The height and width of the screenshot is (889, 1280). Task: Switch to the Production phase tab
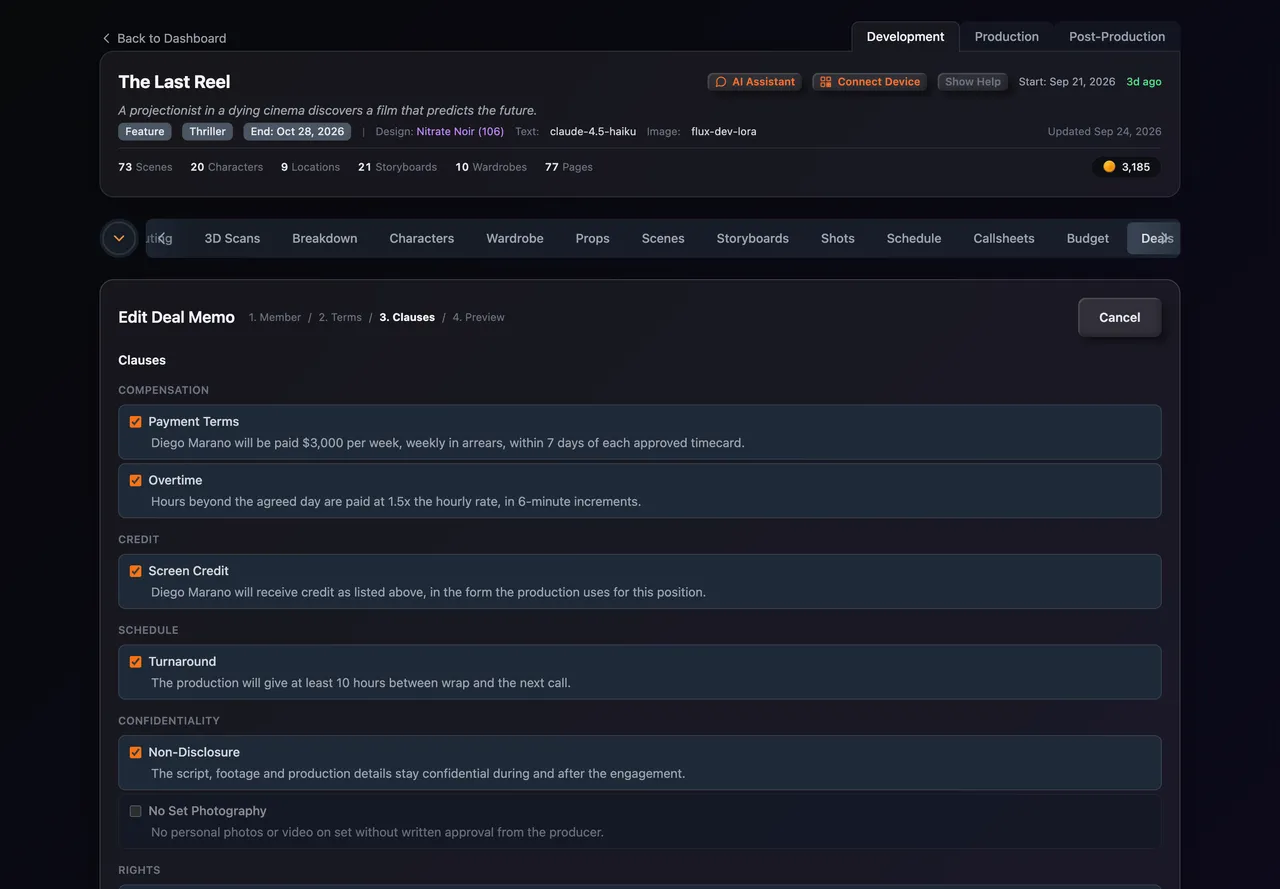pos(1006,37)
